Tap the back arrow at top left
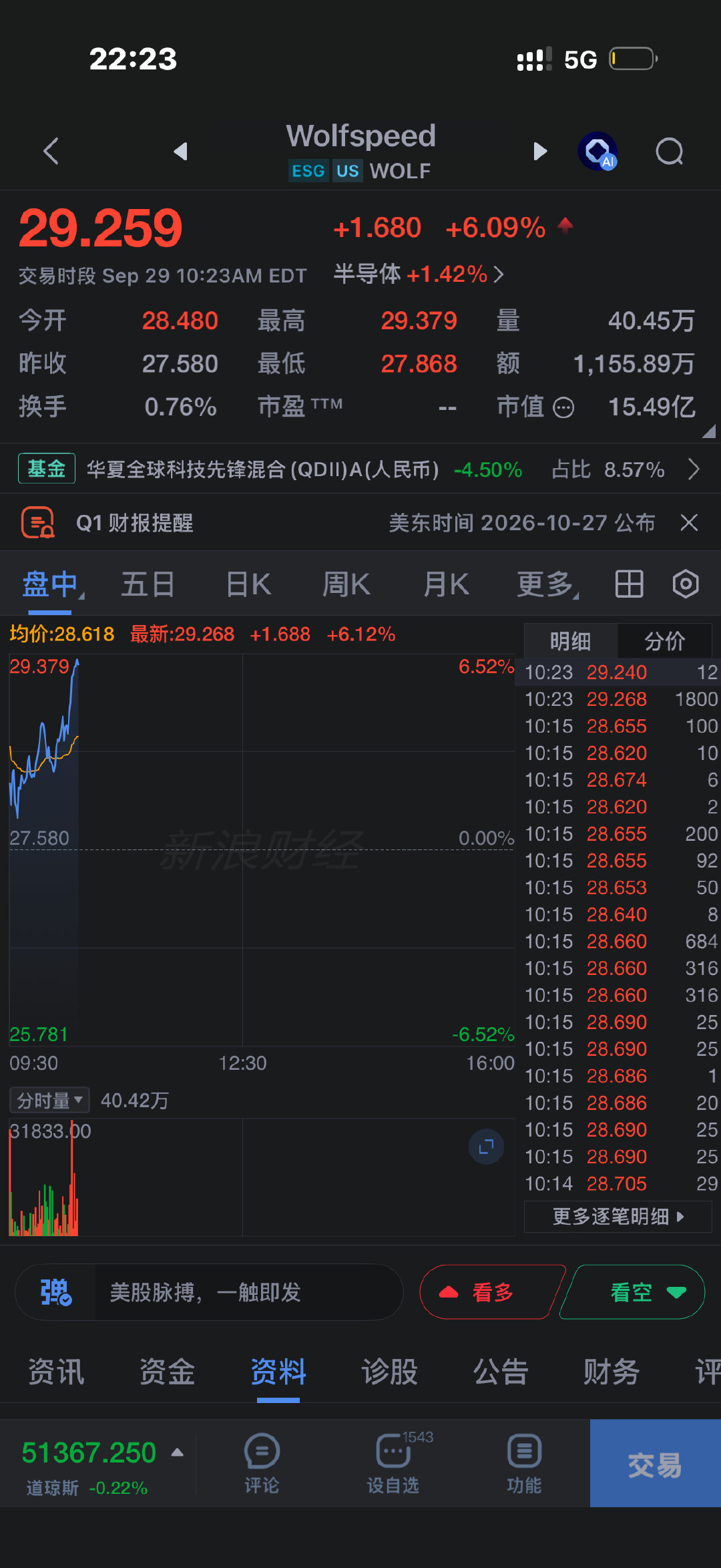The height and width of the screenshot is (1568, 721). point(51,151)
